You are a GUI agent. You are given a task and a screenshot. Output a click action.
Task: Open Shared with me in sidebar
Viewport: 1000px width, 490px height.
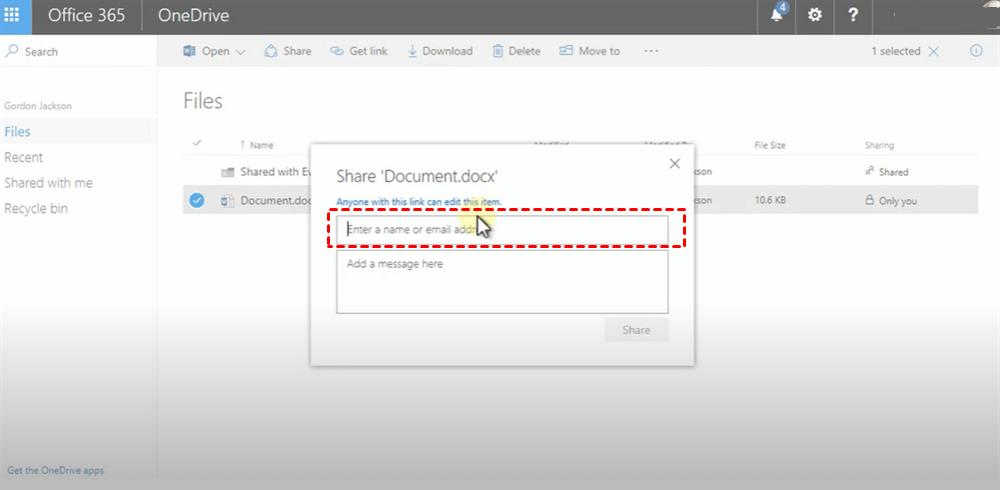click(x=48, y=182)
